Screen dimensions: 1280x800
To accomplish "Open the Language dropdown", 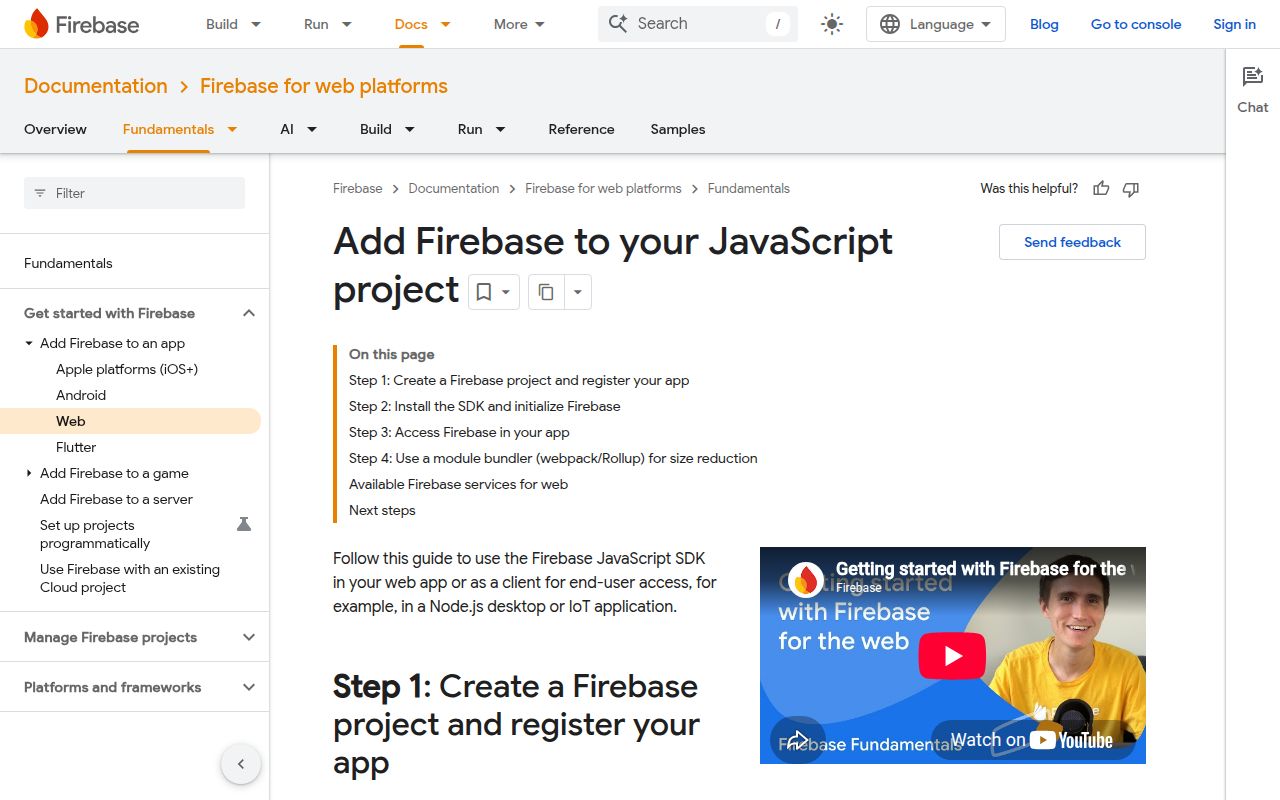I will tap(936, 24).
